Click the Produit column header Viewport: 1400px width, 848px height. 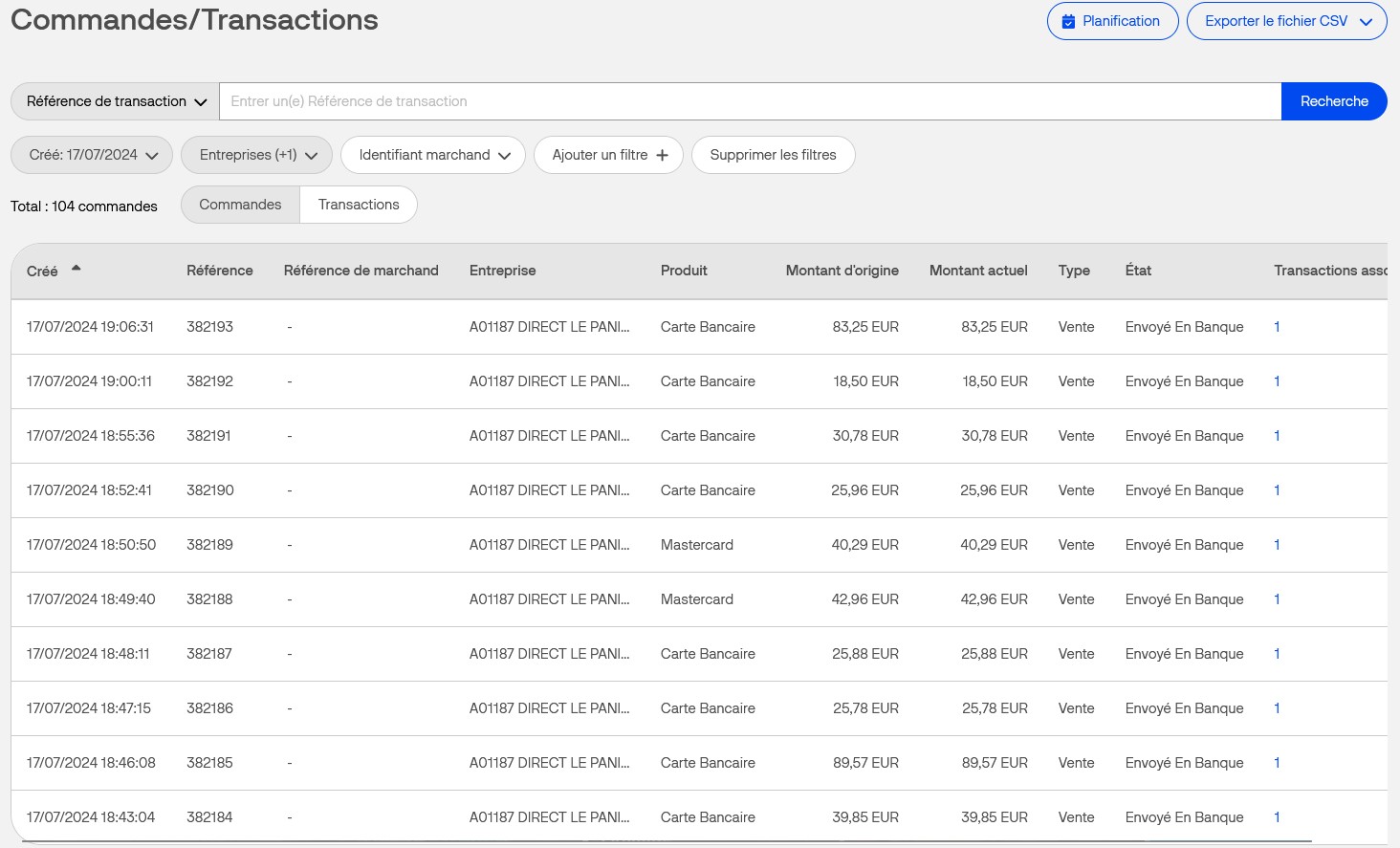pyautogui.click(x=684, y=271)
